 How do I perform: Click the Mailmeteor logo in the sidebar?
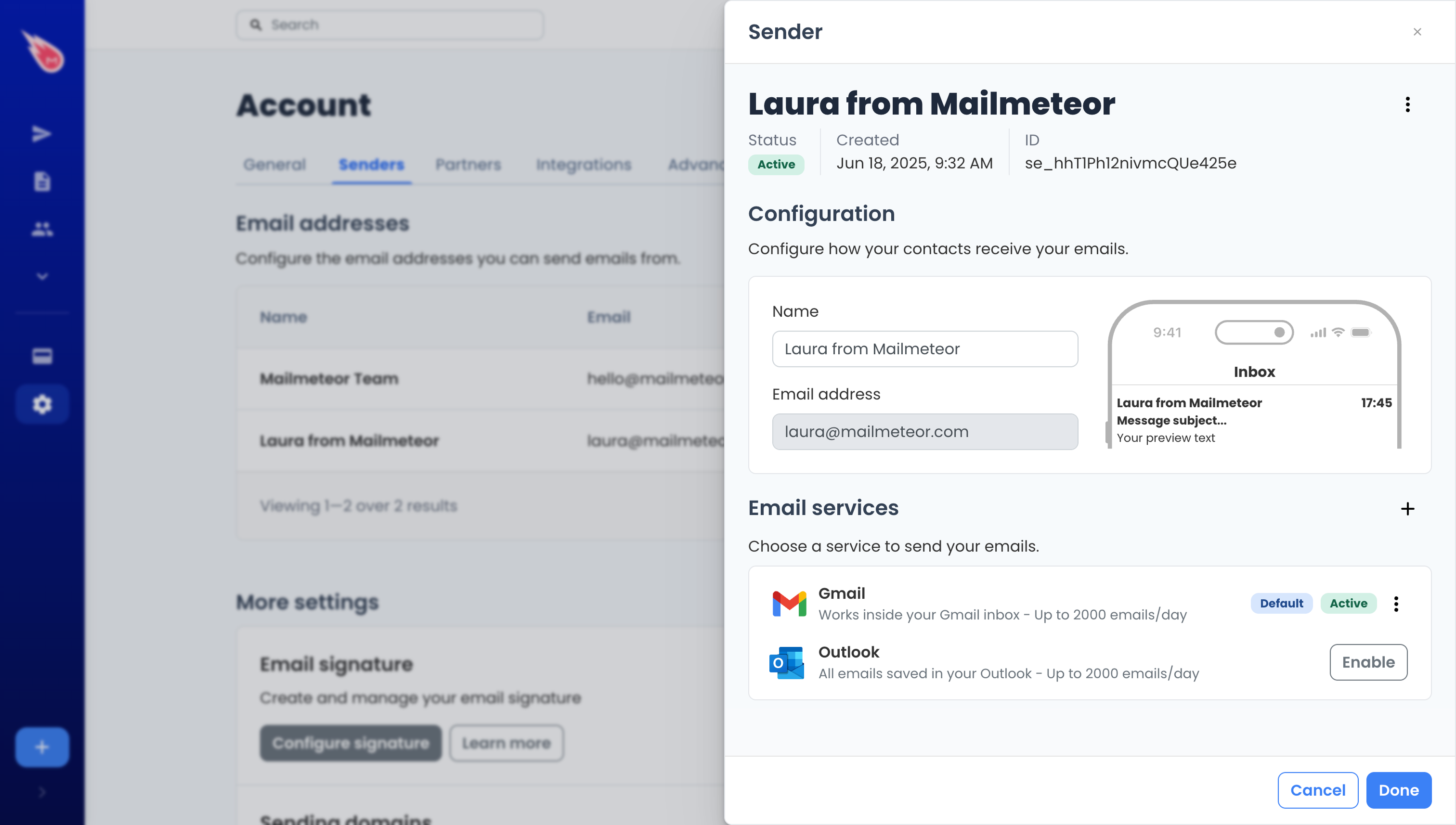coord(43,52)
